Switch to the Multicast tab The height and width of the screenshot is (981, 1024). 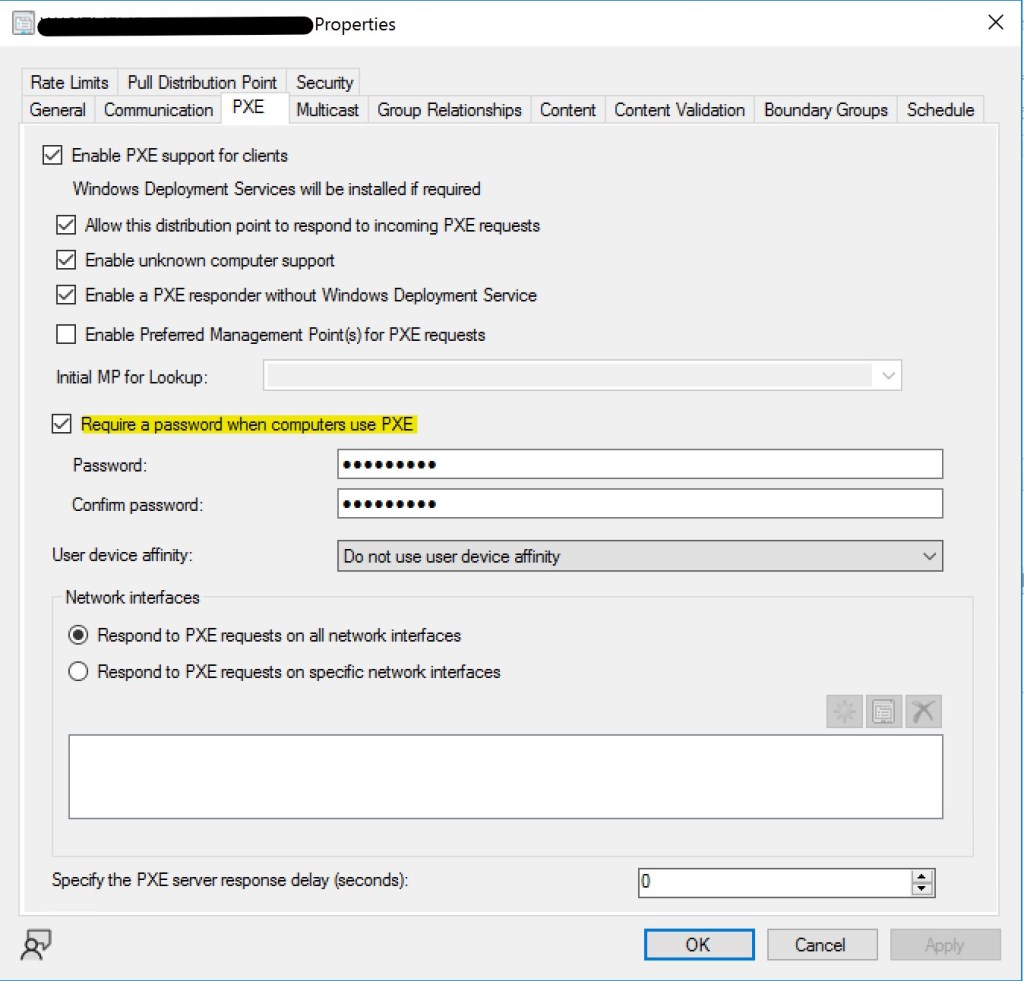pos(327,110)
